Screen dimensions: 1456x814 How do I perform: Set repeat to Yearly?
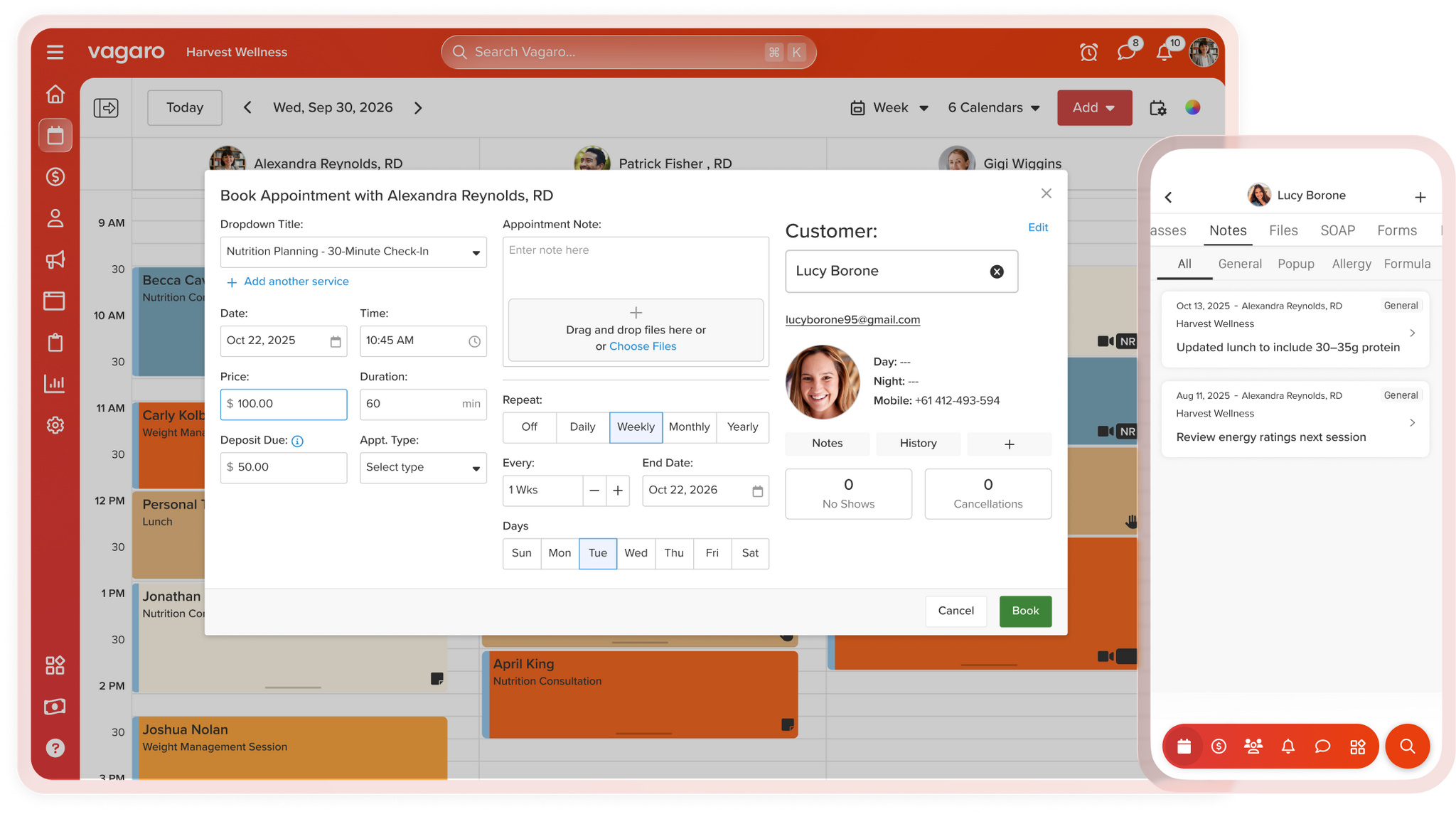point(743,427)
